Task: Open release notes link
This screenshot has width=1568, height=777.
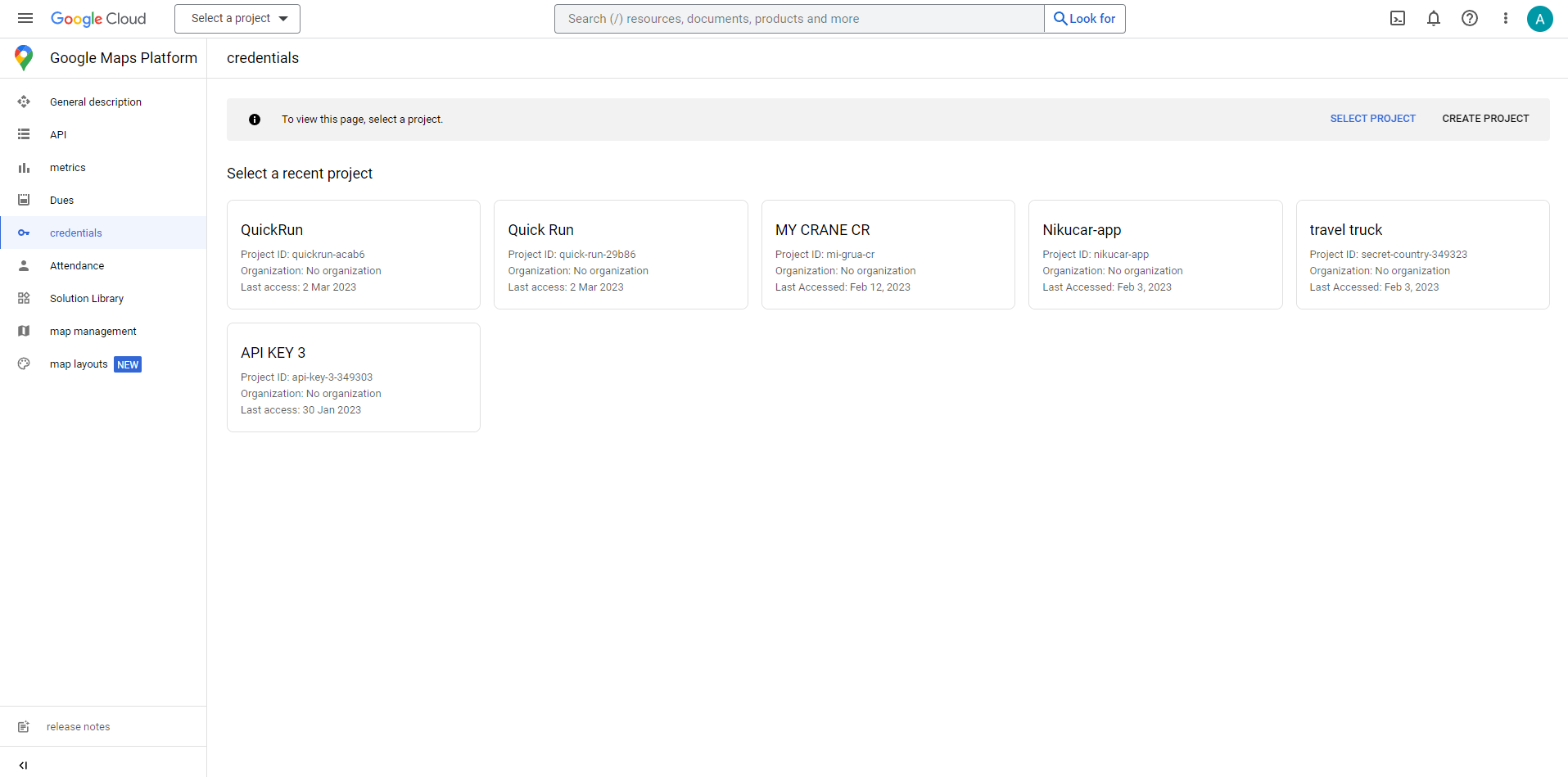Action: click(78, 726)
